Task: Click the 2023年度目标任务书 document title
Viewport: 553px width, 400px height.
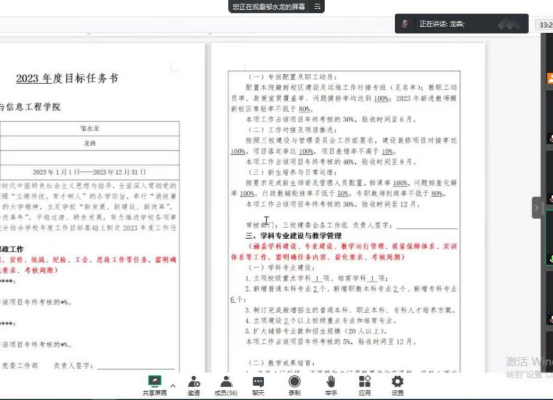Action: point(67,78)
